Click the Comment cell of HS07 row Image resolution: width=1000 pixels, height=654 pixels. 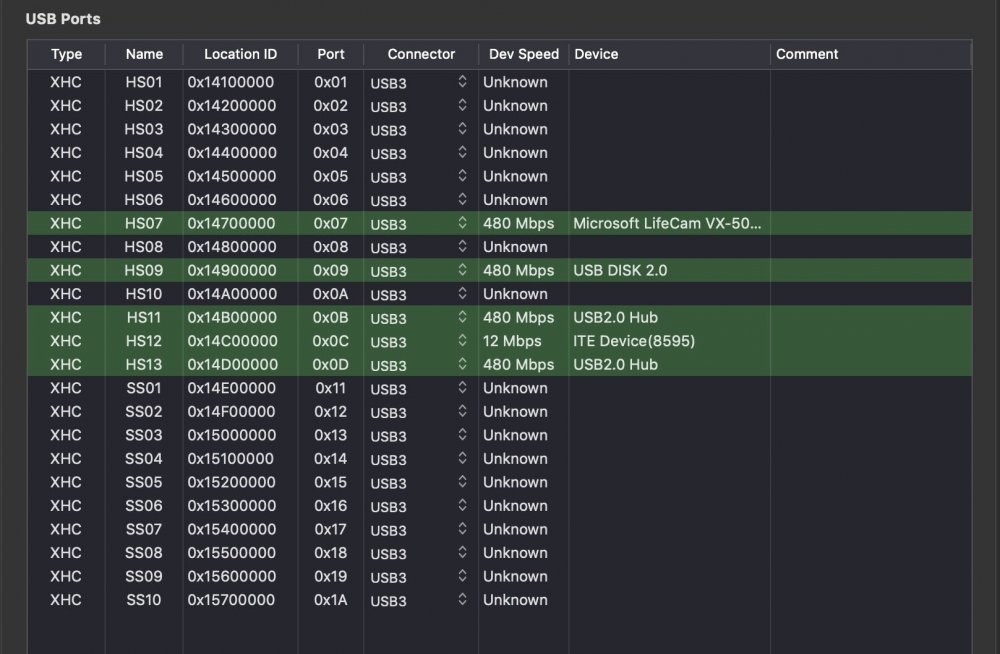click(871, 223)
